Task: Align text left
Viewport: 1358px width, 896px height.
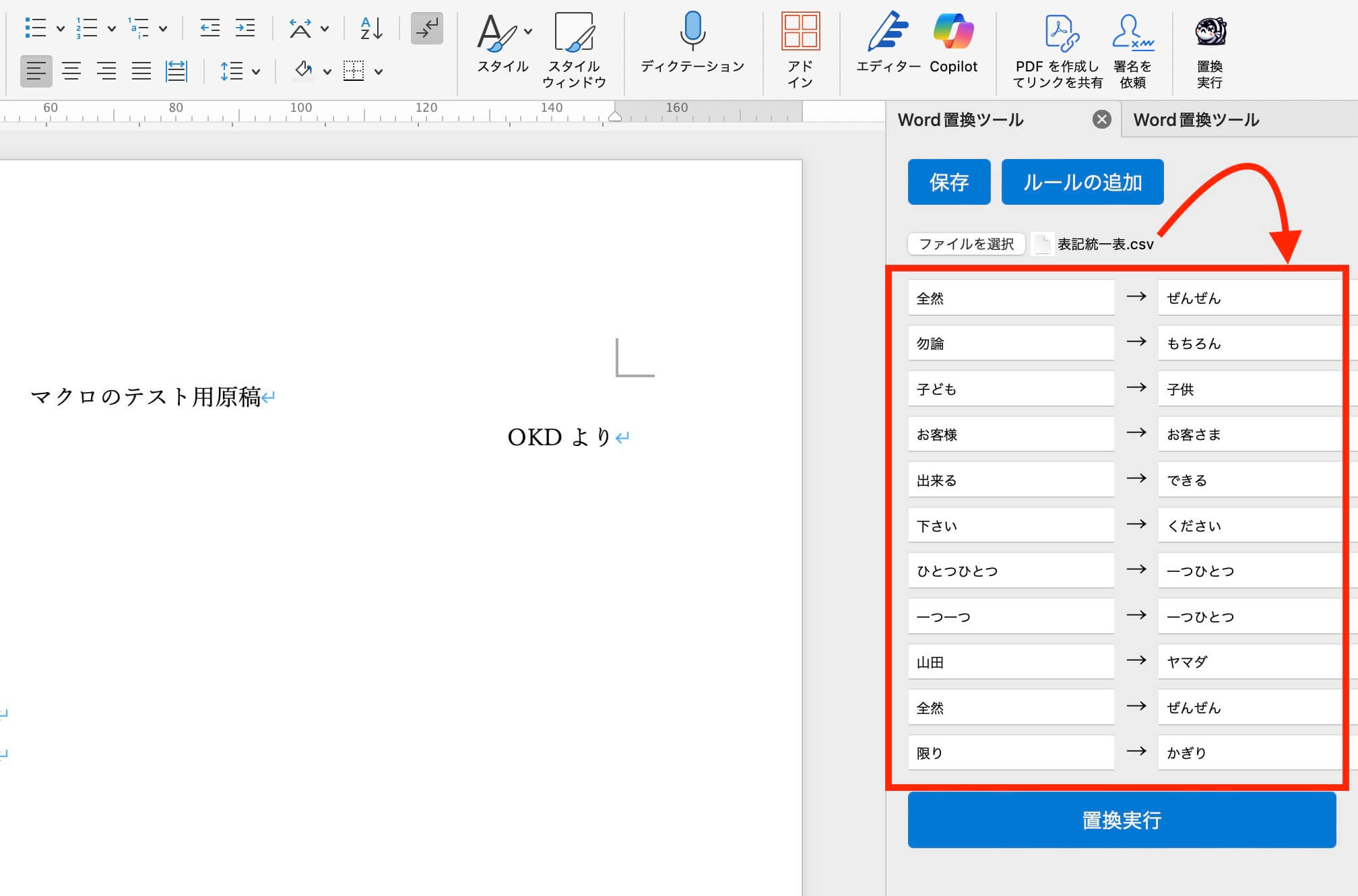Action: [x=36, y=71]
